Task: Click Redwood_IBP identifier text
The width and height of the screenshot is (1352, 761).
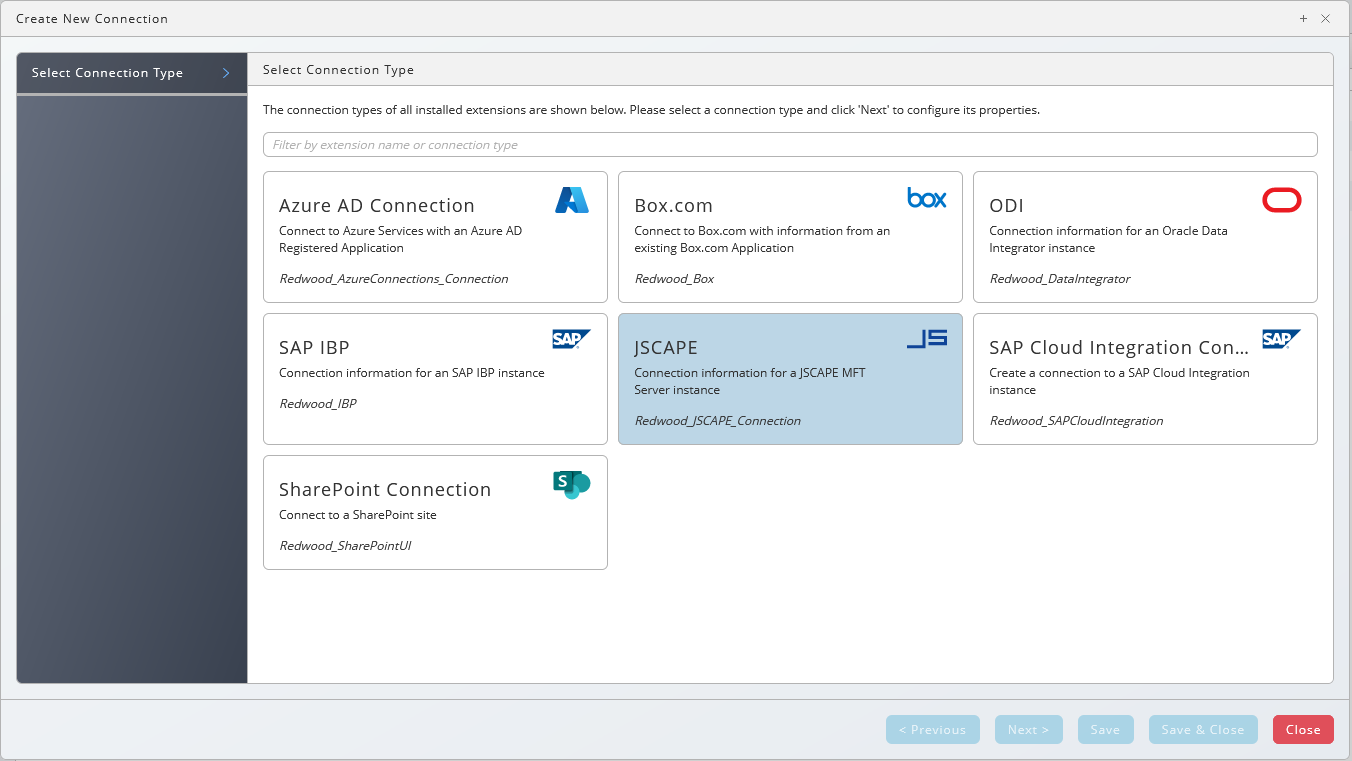Action: tap(318, 404)
